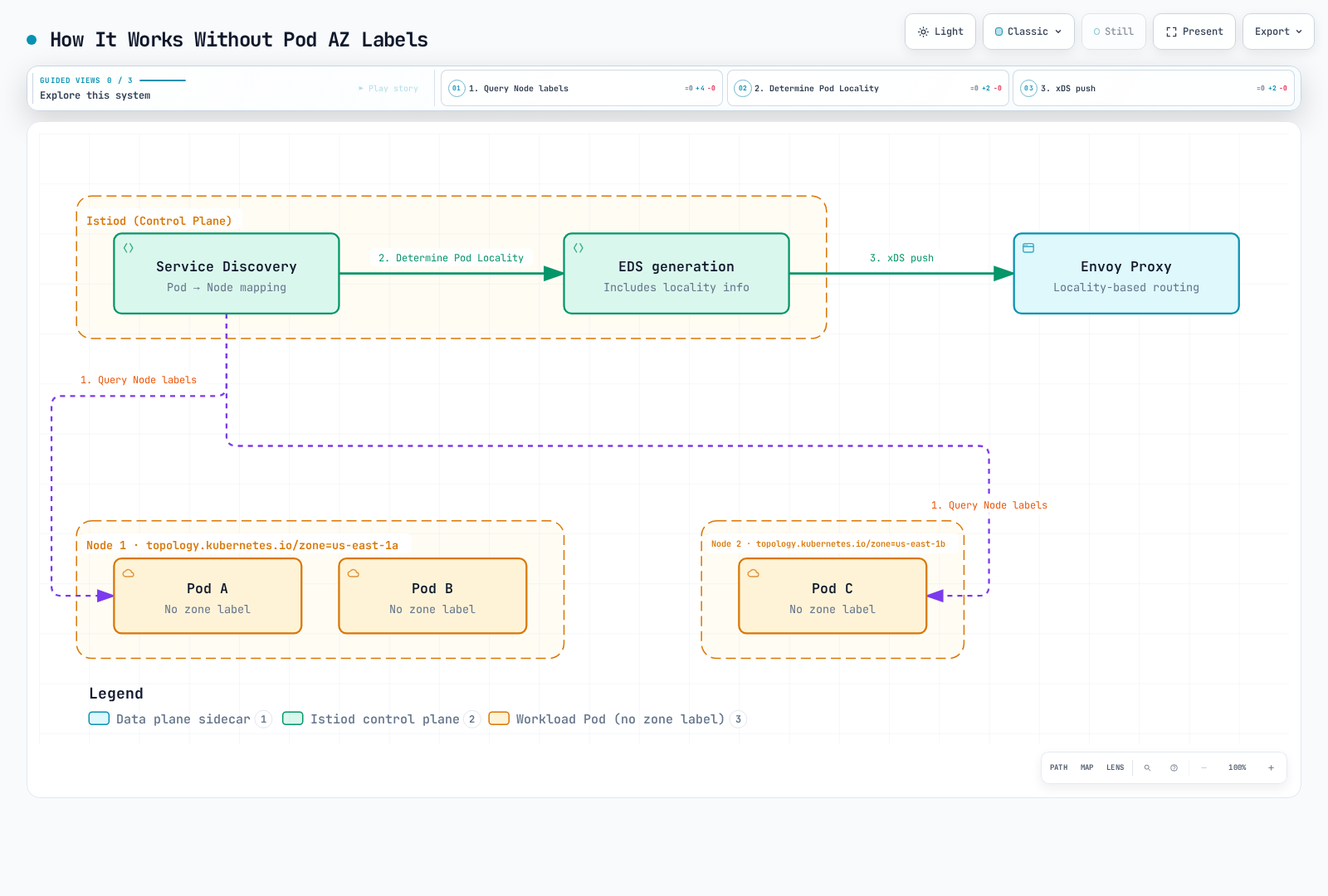Click the Node 2 us-east-1b zone label

point(828,544)
